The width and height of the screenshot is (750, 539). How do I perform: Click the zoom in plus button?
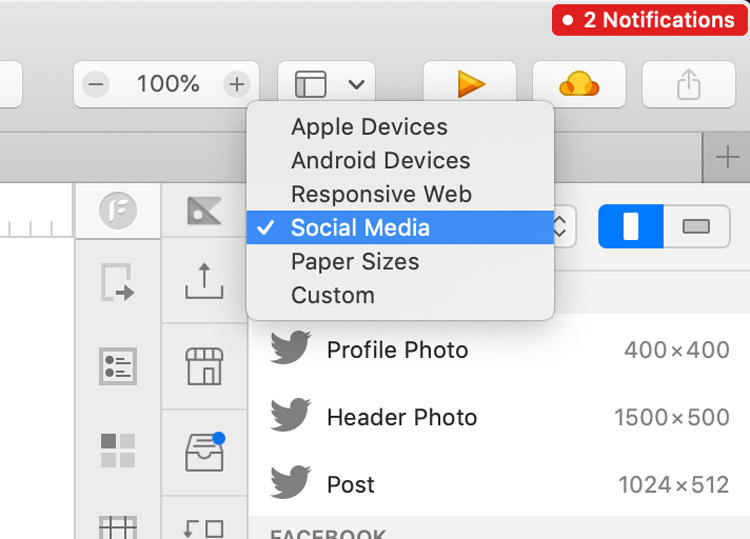pos(236,84)
